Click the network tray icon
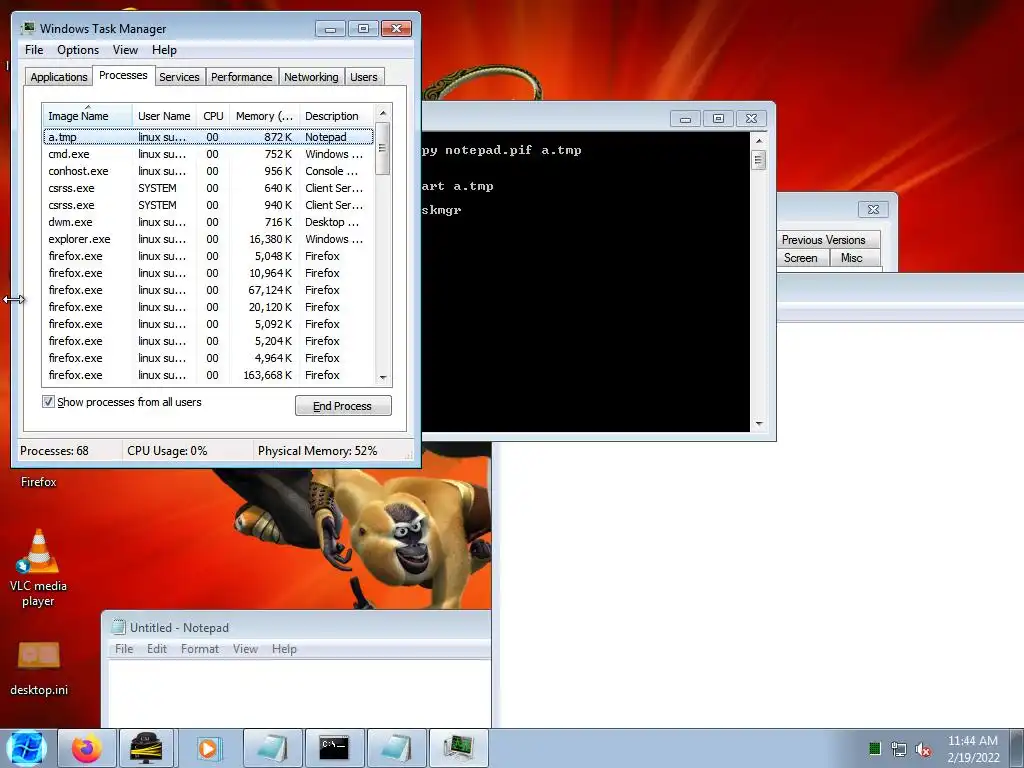Screen dimensions: 1024x768 click(899, 749)
